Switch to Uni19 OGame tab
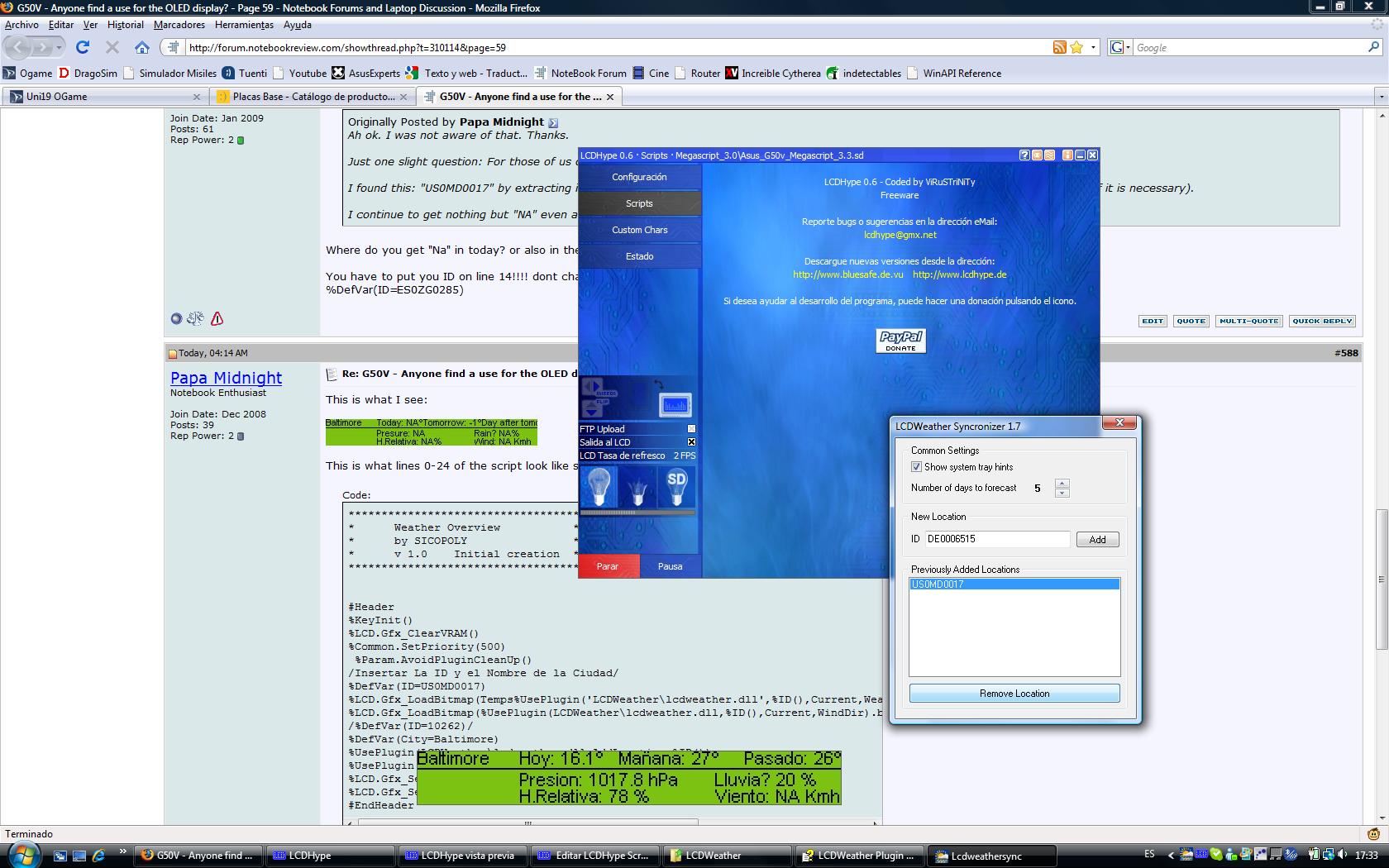This screenshot has height=868, width=1389. [x=104, y=97]
